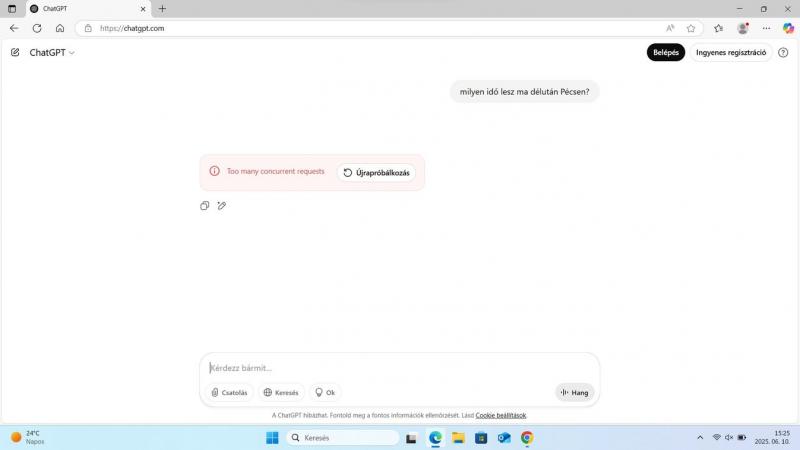Click the Újrapróbálkozás retry button

tap(376, 172)
